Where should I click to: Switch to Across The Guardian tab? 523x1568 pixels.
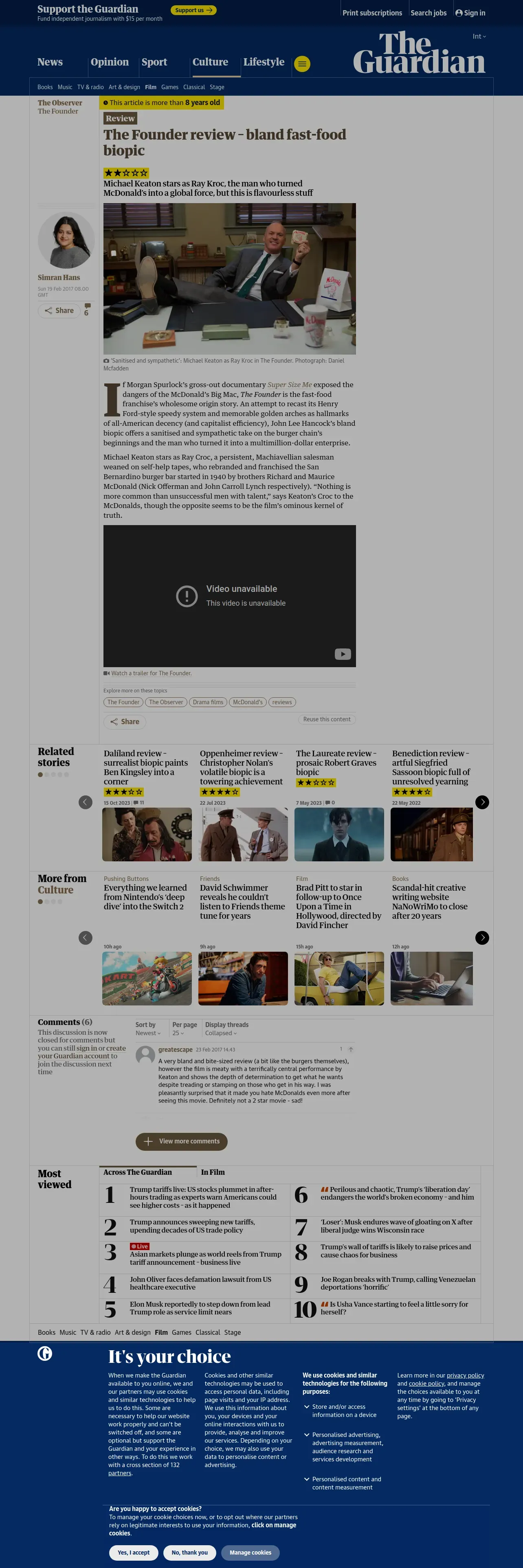(148, 1172)
